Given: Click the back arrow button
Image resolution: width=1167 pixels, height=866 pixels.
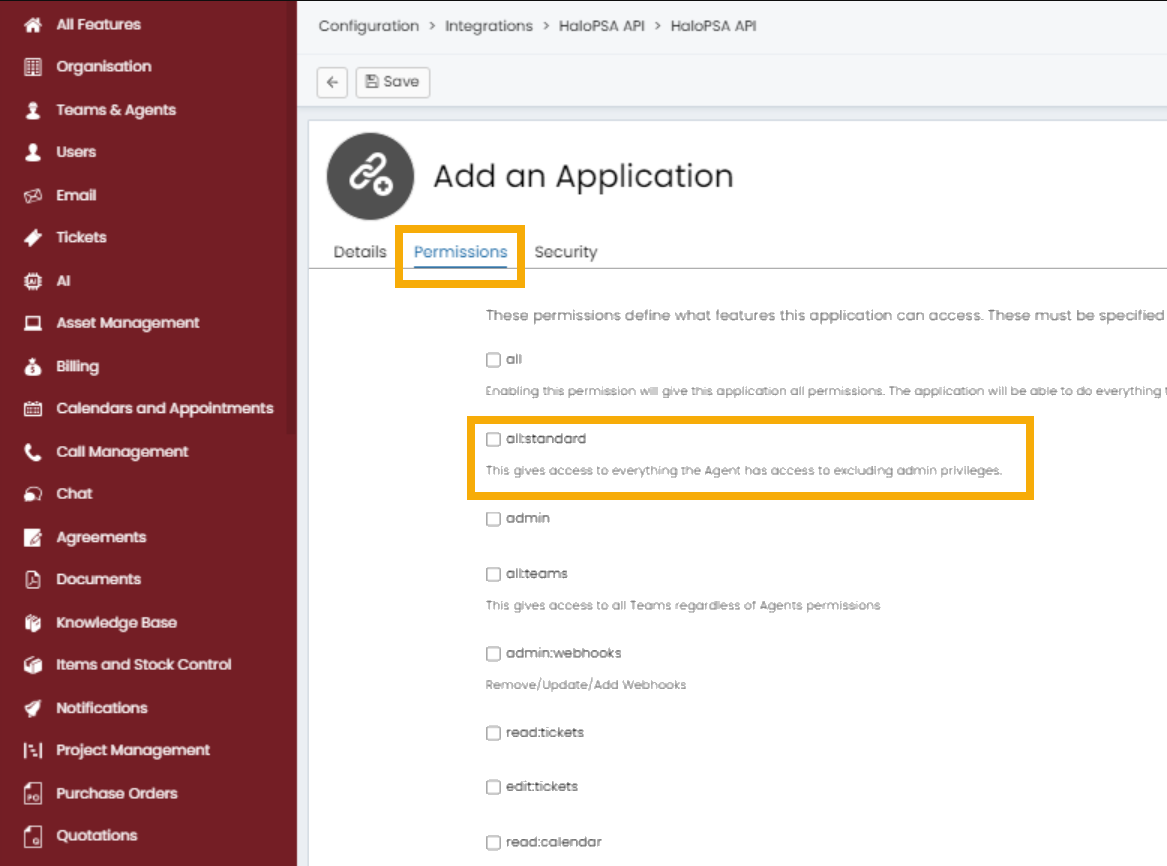Looking at the screenshot, I should click(332, 82).
